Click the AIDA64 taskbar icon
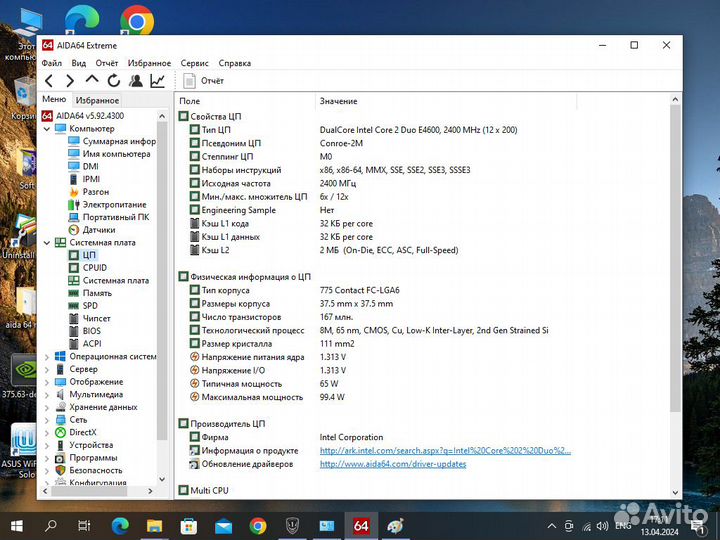 tap(361, 526)
